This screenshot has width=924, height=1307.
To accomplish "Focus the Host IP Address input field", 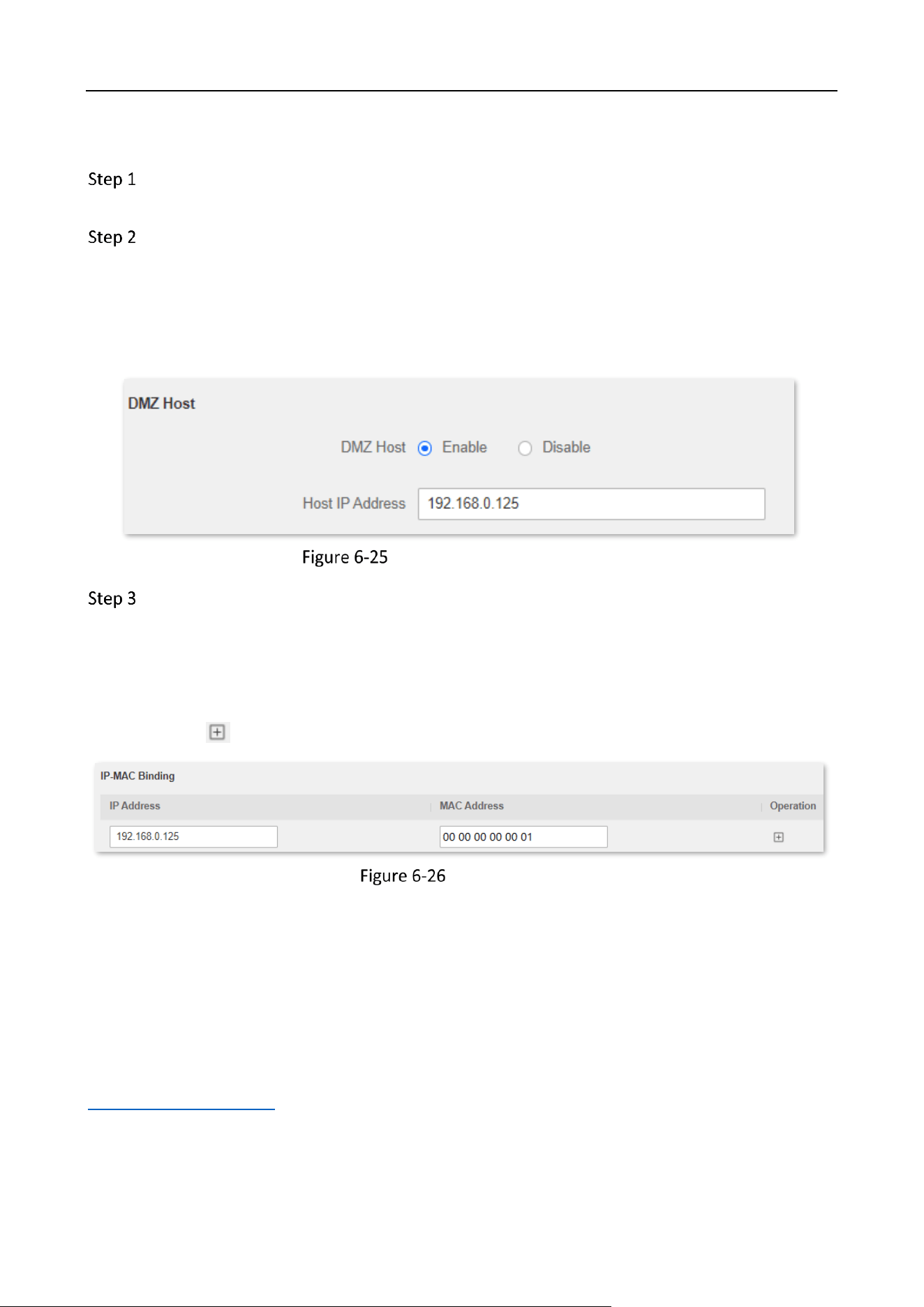I will (591, 503).
